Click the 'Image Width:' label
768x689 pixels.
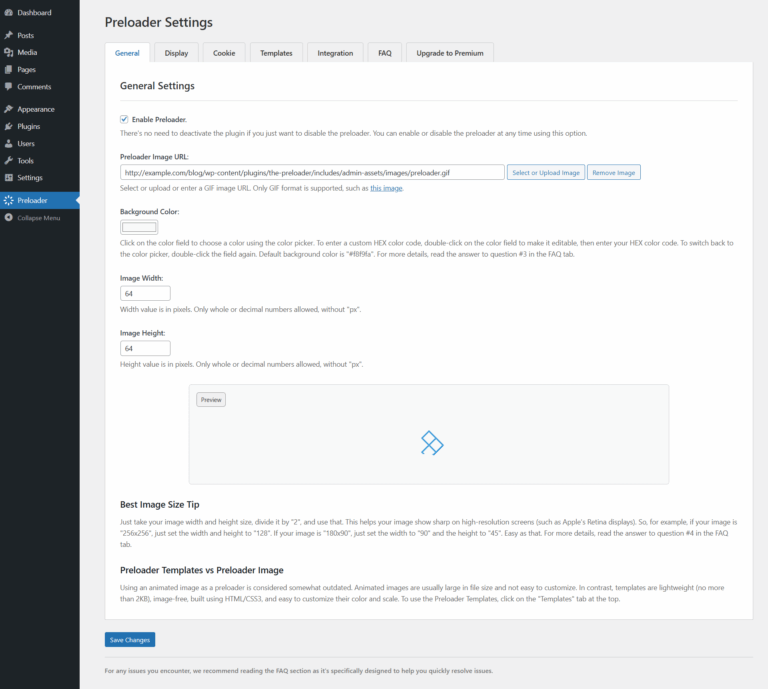click(142, 278)
